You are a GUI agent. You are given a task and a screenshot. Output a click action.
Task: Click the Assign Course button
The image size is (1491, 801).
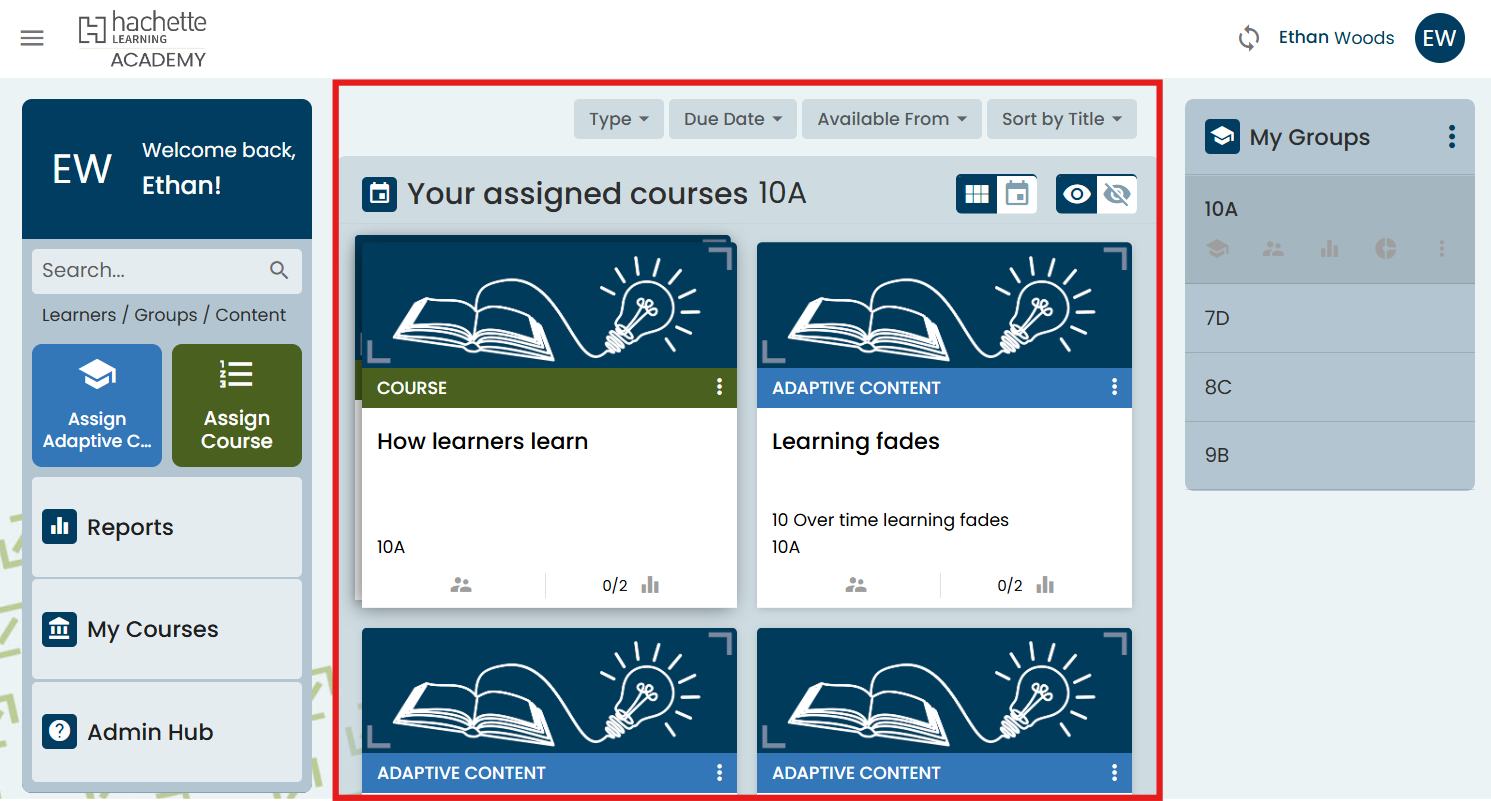237,405
